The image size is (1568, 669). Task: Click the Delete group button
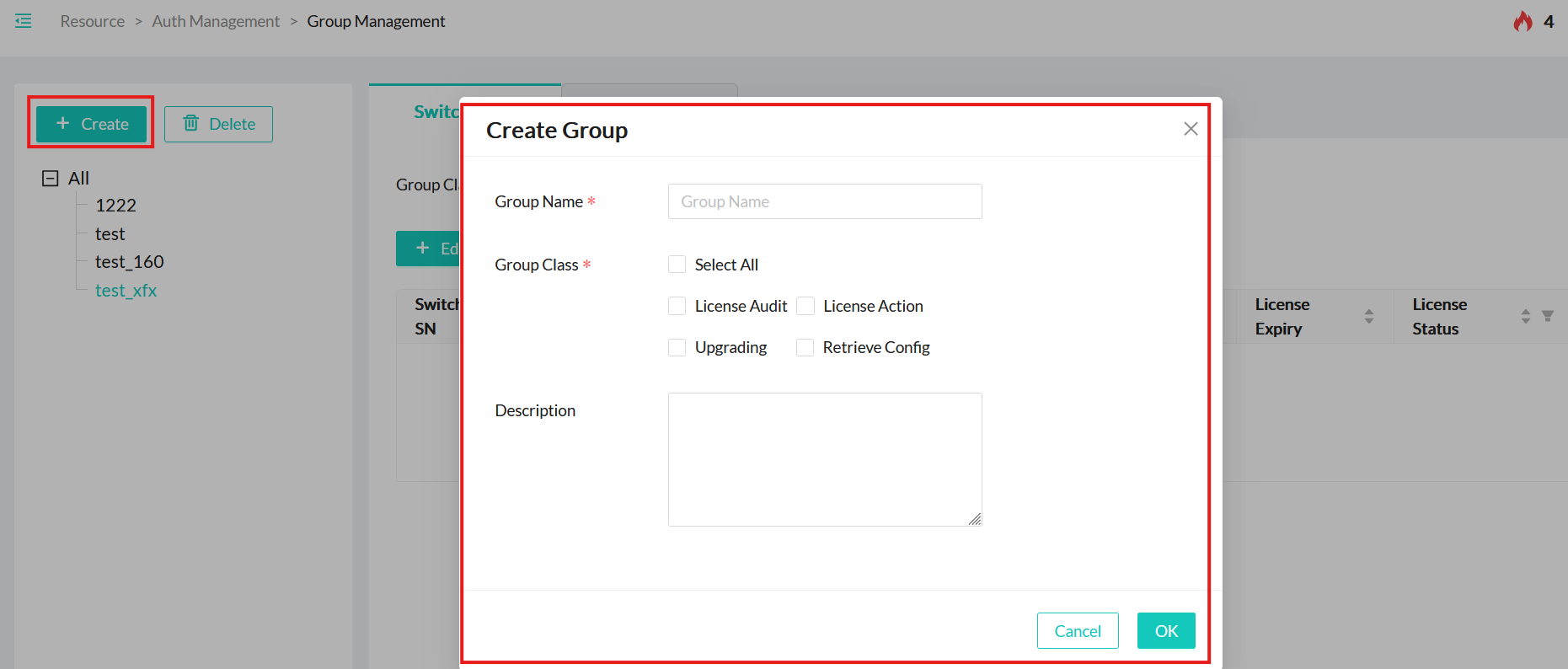[218, 124]
